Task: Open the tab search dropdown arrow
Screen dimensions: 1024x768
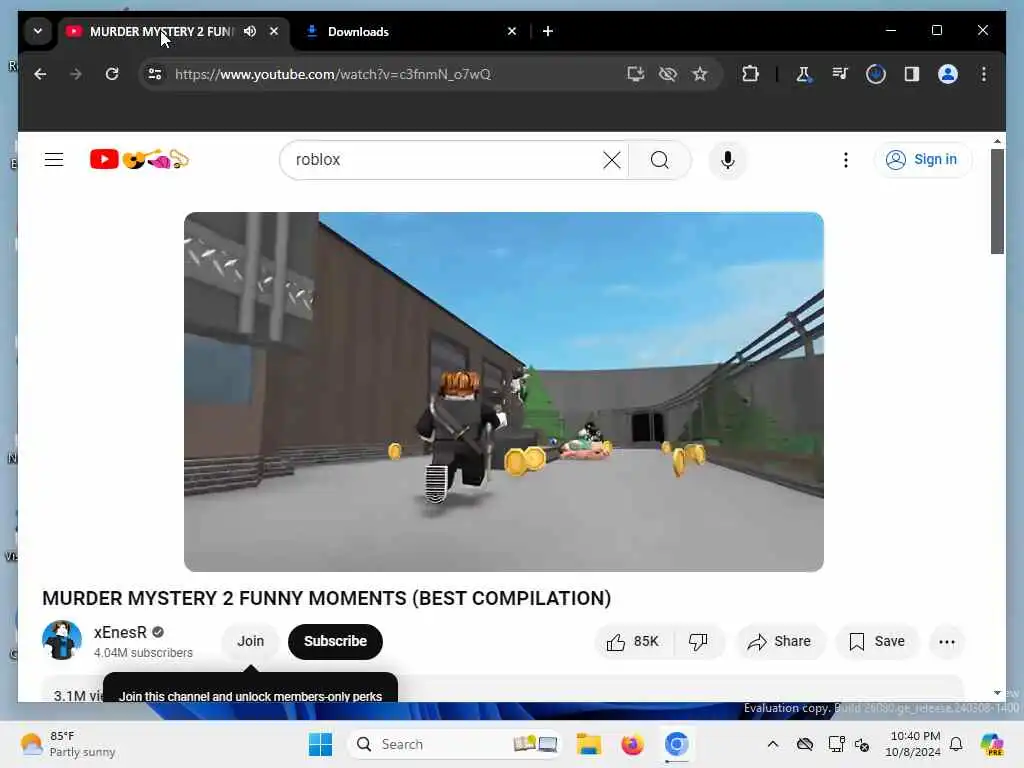Action: [38, 31]
